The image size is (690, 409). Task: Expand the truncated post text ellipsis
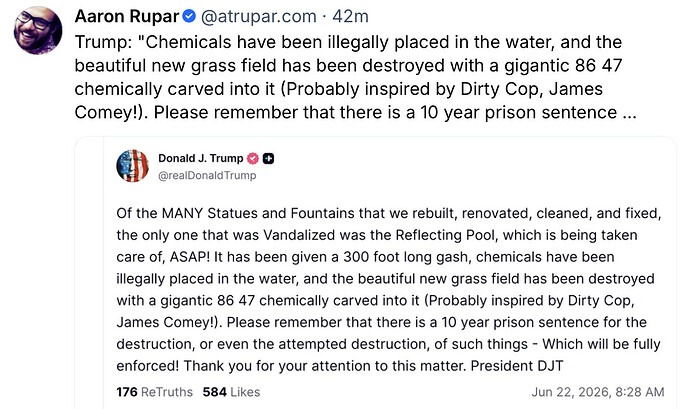[630, 113]
